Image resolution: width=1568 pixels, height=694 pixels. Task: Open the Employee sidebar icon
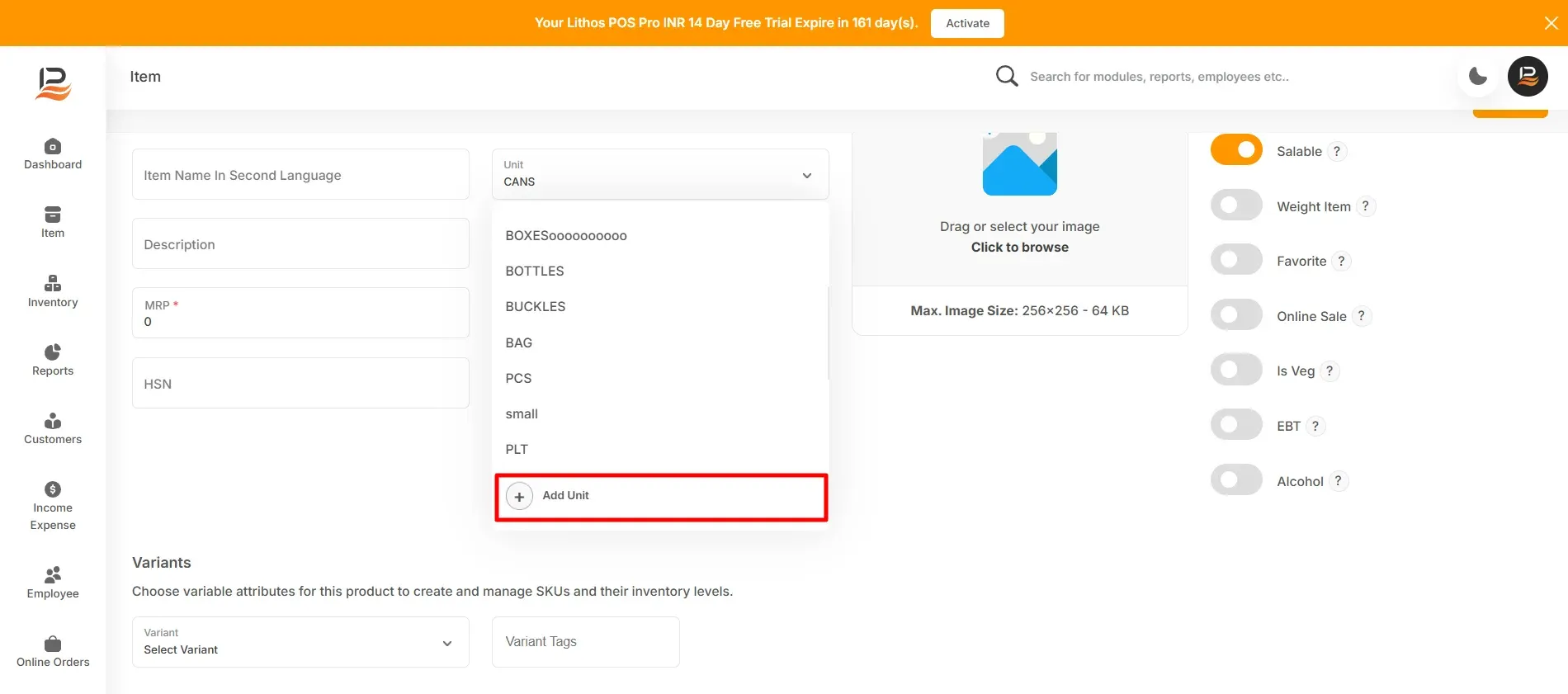(x=53, y=574)
